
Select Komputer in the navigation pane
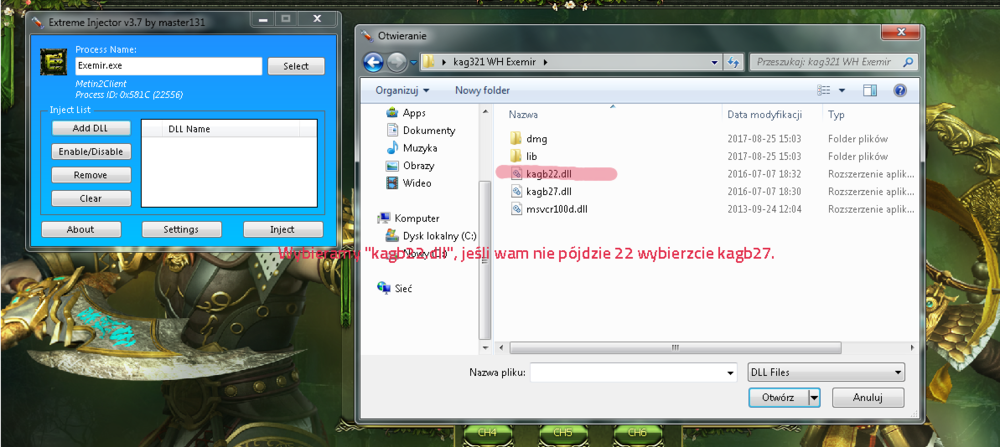pyautogui.click(x=409, y=218)
